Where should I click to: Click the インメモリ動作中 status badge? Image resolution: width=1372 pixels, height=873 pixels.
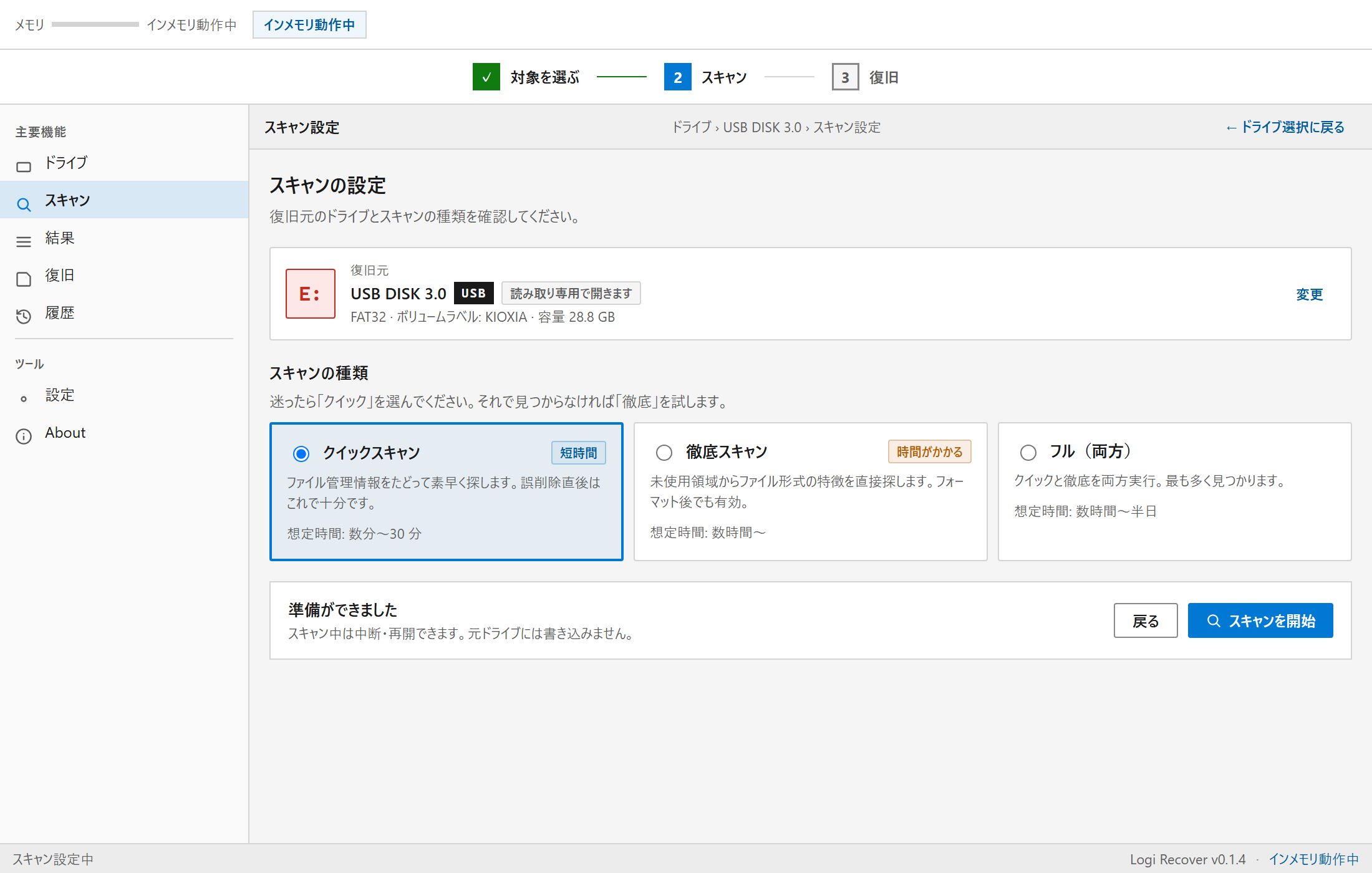point(309,24)
